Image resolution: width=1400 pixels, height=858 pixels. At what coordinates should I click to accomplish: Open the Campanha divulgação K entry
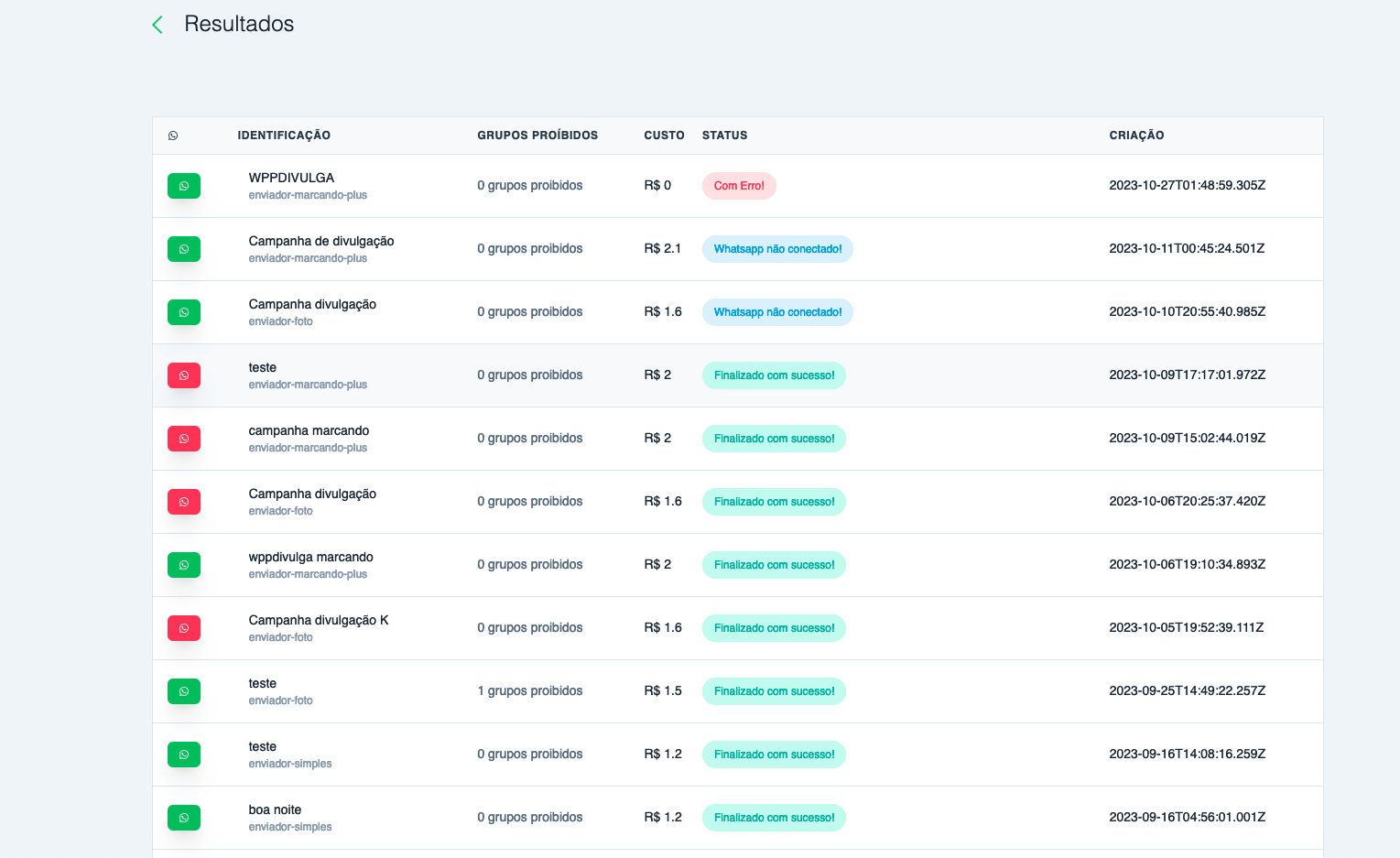pos(319,620)
